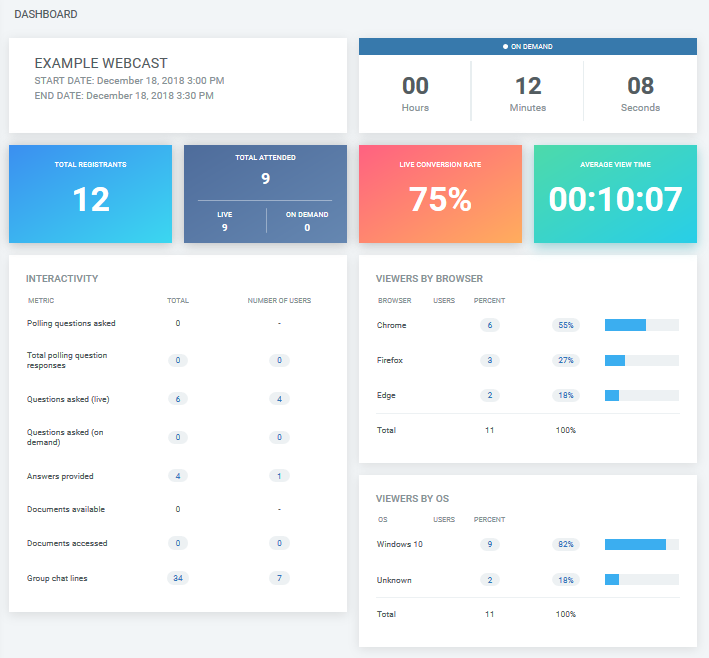Click Edge row label
Screen dimensions: 709x658
pos(386,395)
